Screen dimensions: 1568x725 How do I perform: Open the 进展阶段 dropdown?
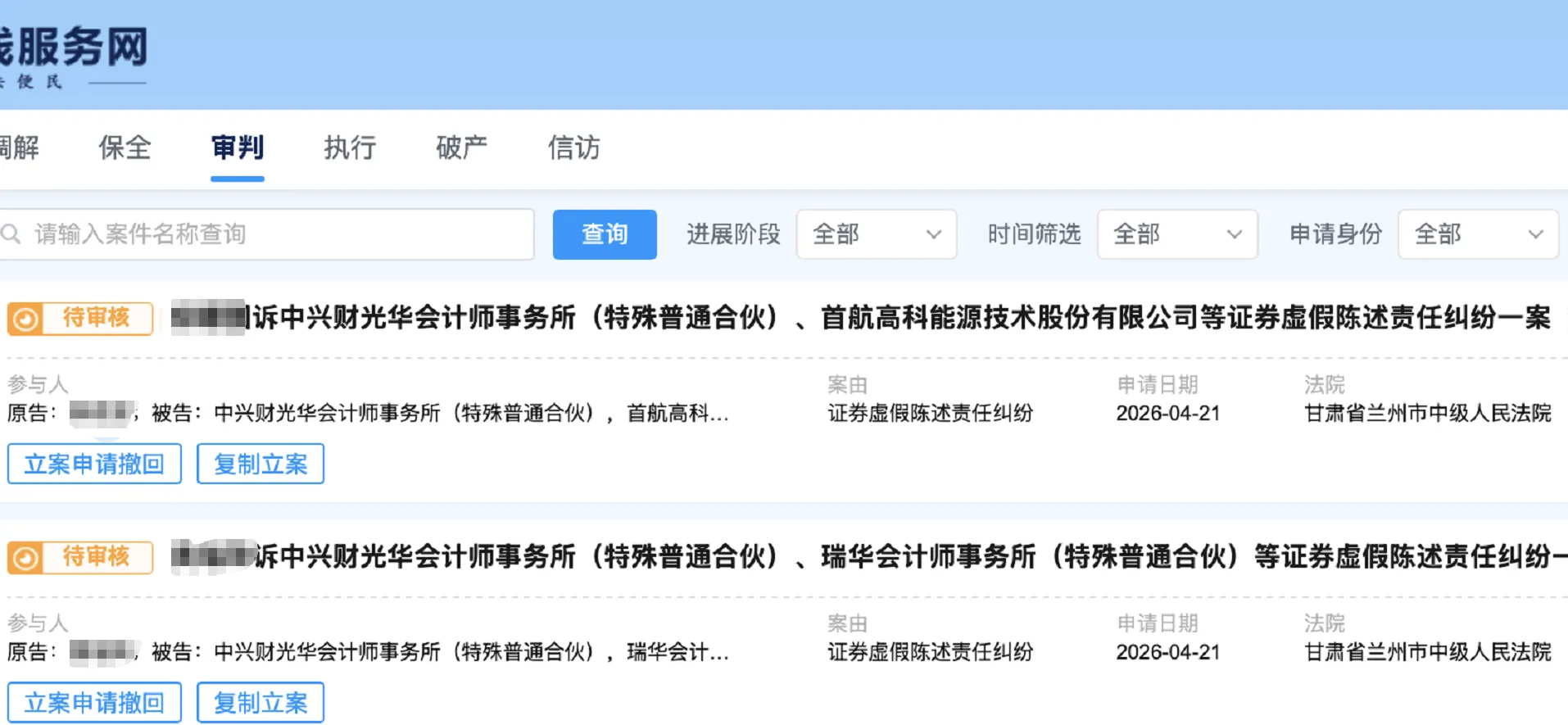click(877, 234)
